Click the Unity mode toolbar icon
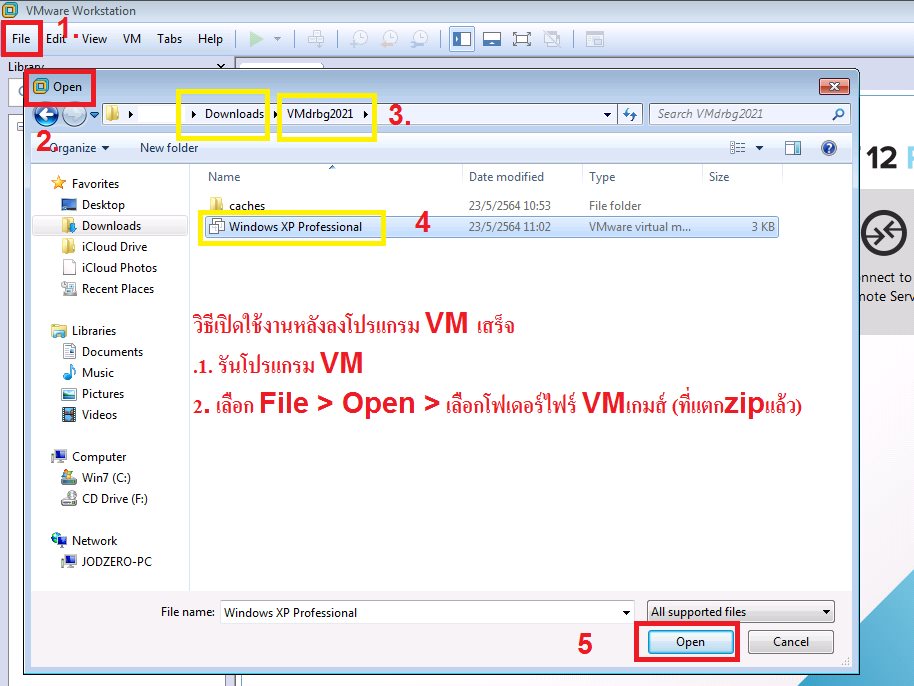 (552, 39)
